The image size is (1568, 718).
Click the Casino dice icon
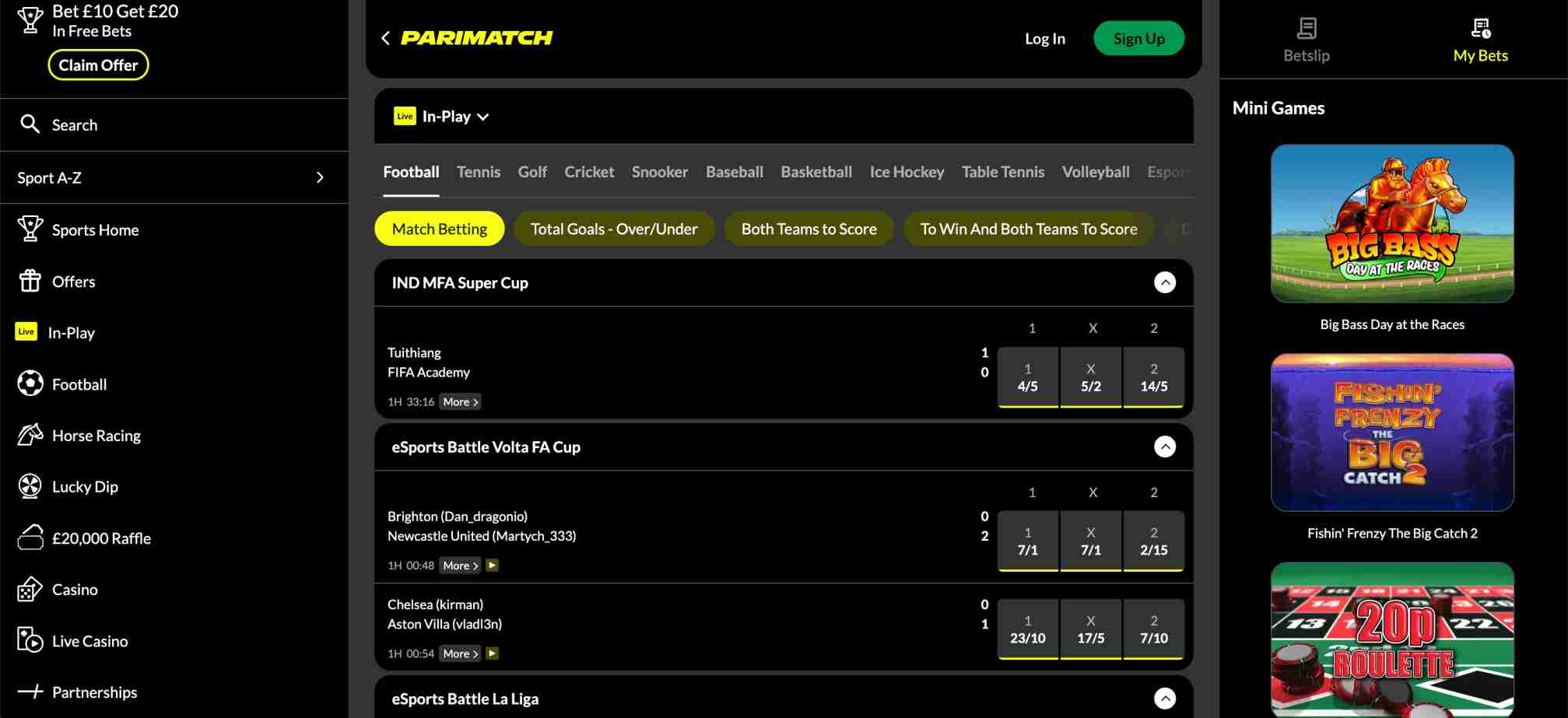coord(30,589)
